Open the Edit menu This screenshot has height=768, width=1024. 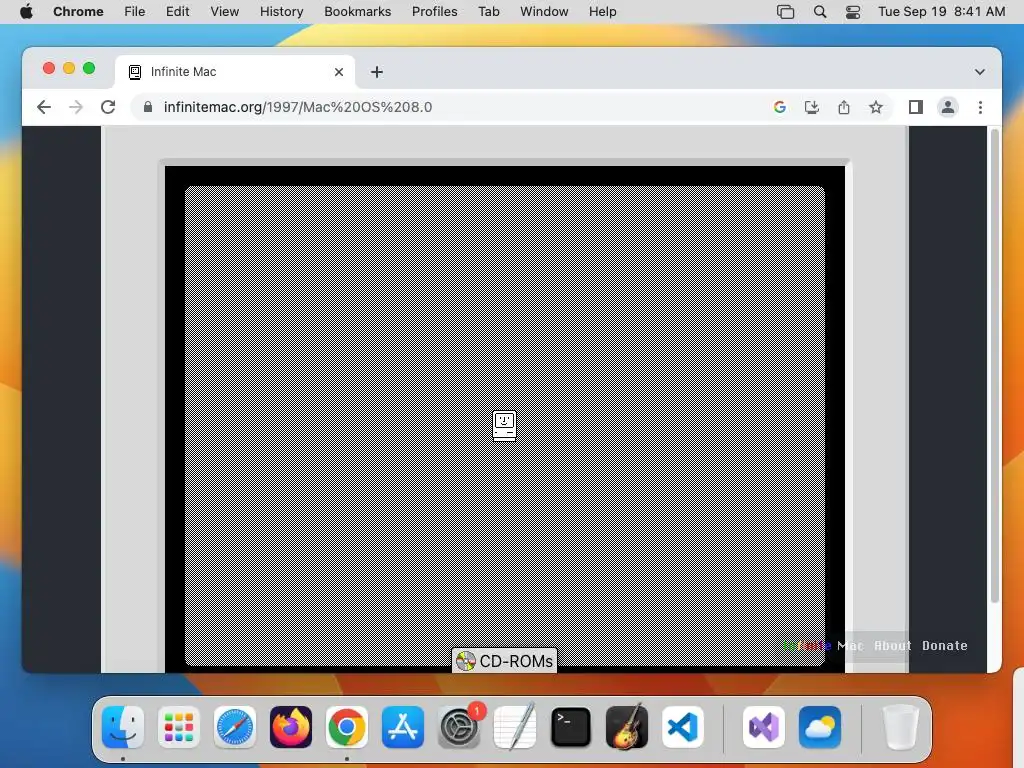[177, 12]
